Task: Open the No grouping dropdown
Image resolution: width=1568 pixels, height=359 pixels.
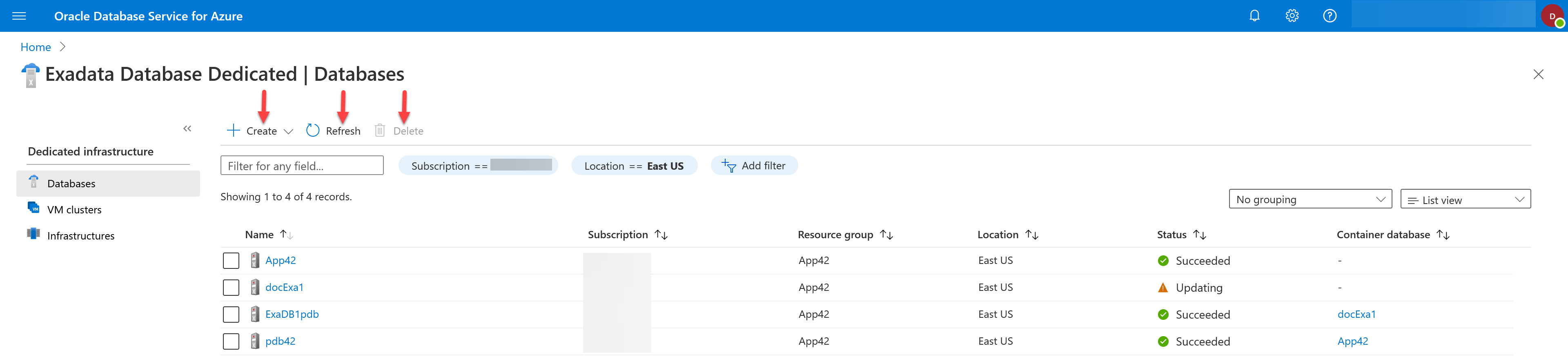Action: click(1310, 199)
